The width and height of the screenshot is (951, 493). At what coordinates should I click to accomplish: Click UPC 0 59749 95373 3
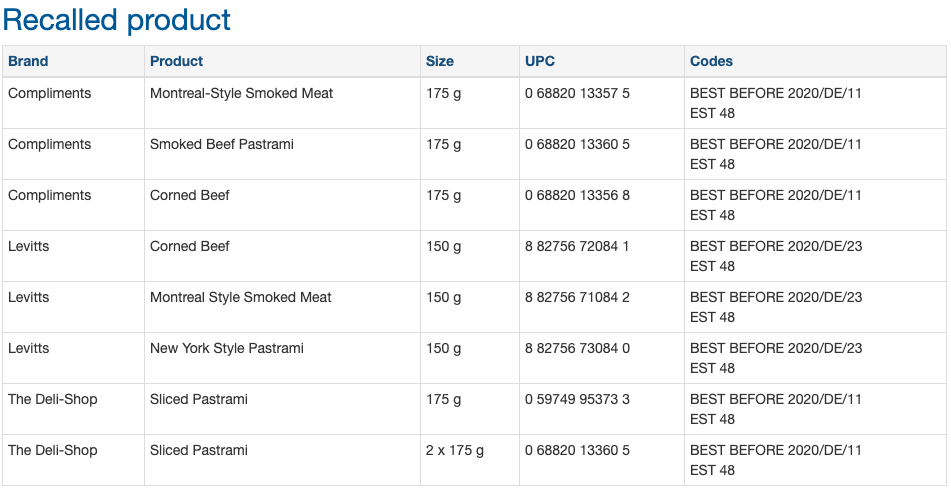[x=577, y=399]
